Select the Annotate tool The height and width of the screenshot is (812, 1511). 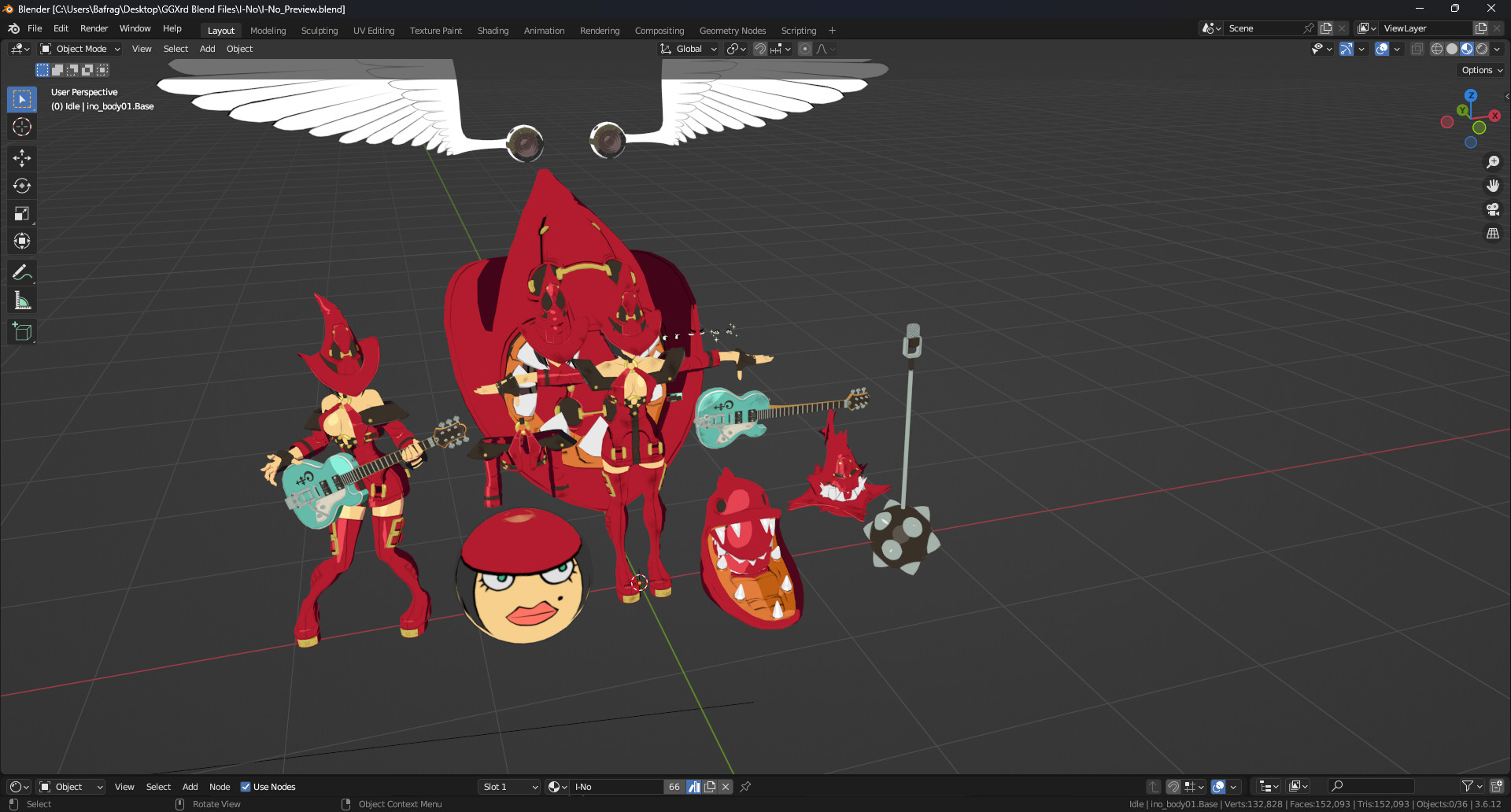pos(21,272)
